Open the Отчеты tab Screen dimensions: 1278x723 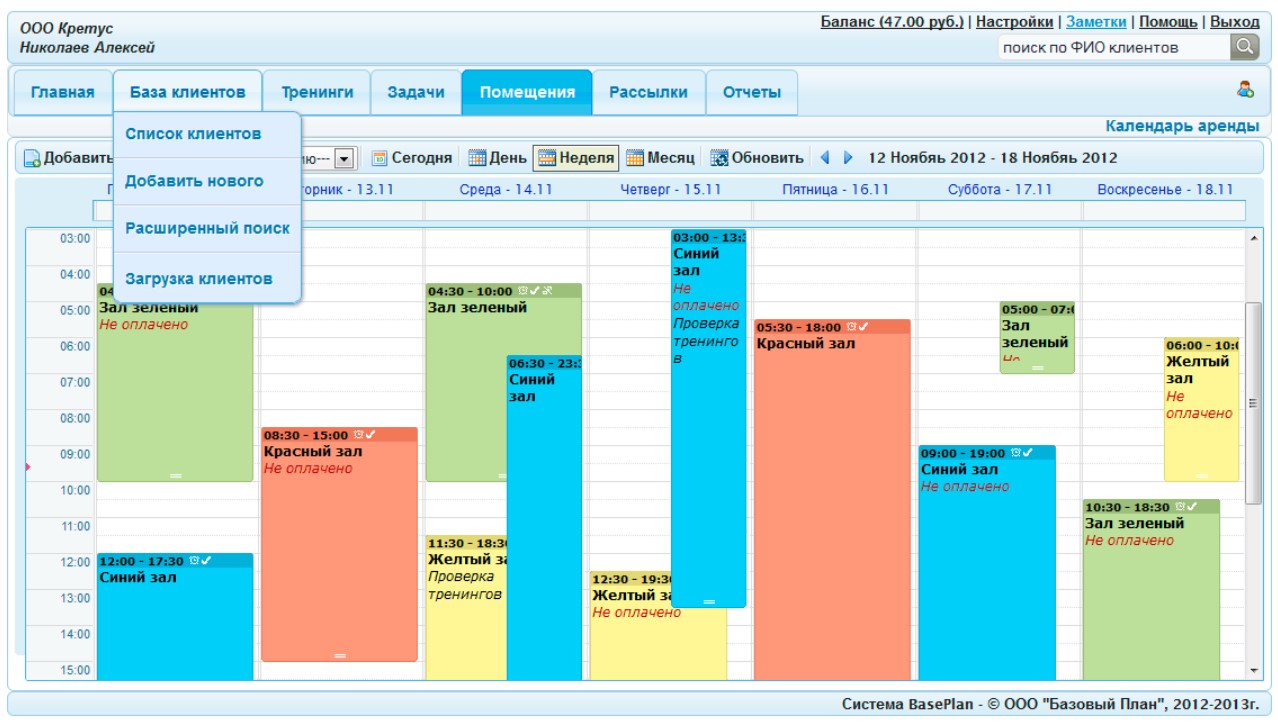pos(752,92)
